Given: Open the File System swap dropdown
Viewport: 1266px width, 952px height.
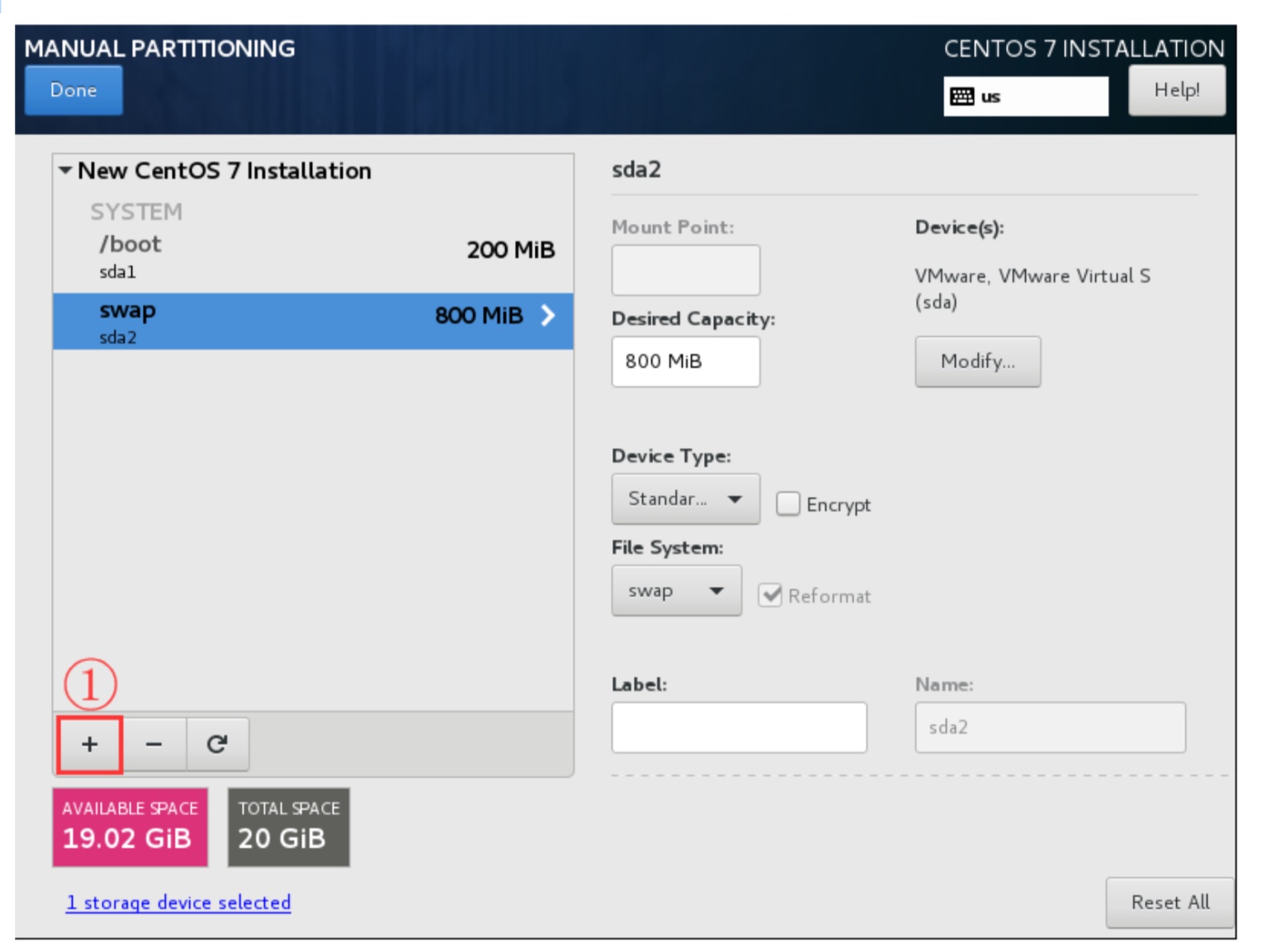Looking at the screenshot, I should pyautogui.click(x=676, y=591).
